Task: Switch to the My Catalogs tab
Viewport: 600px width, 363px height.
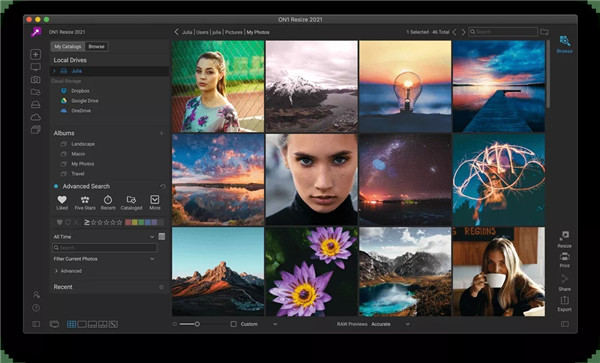Action: click(x=68, y=47)
